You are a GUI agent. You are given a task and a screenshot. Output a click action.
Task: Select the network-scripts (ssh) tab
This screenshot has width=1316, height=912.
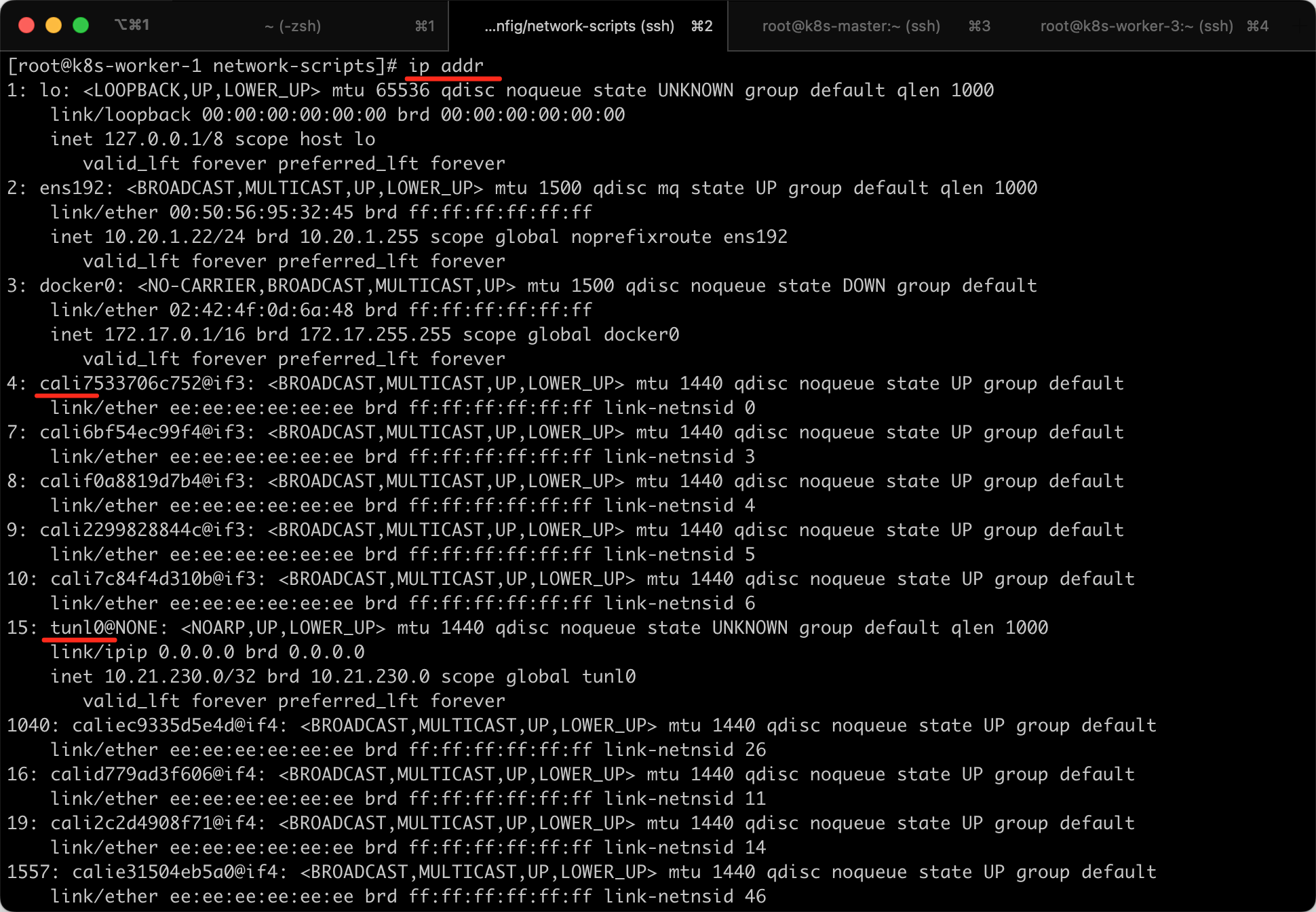[579, 26]
